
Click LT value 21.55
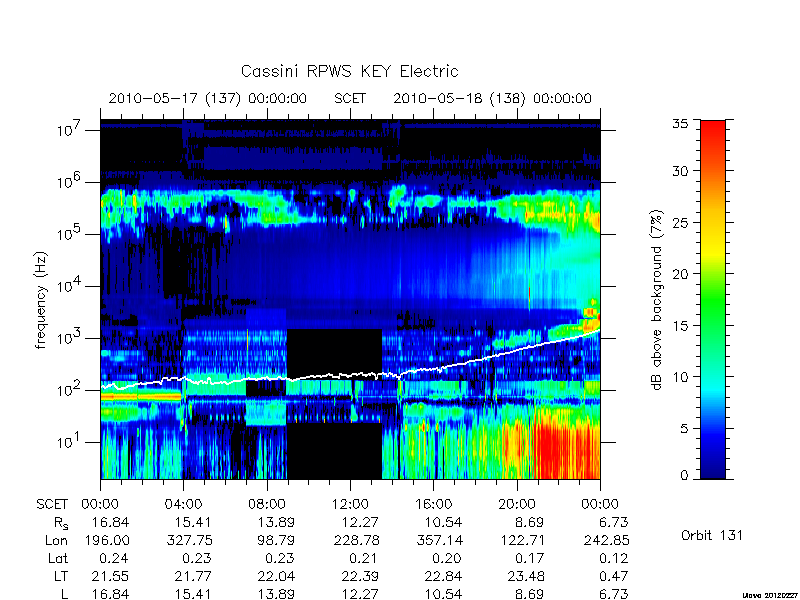pyautogui.click(x=110, y=576)
